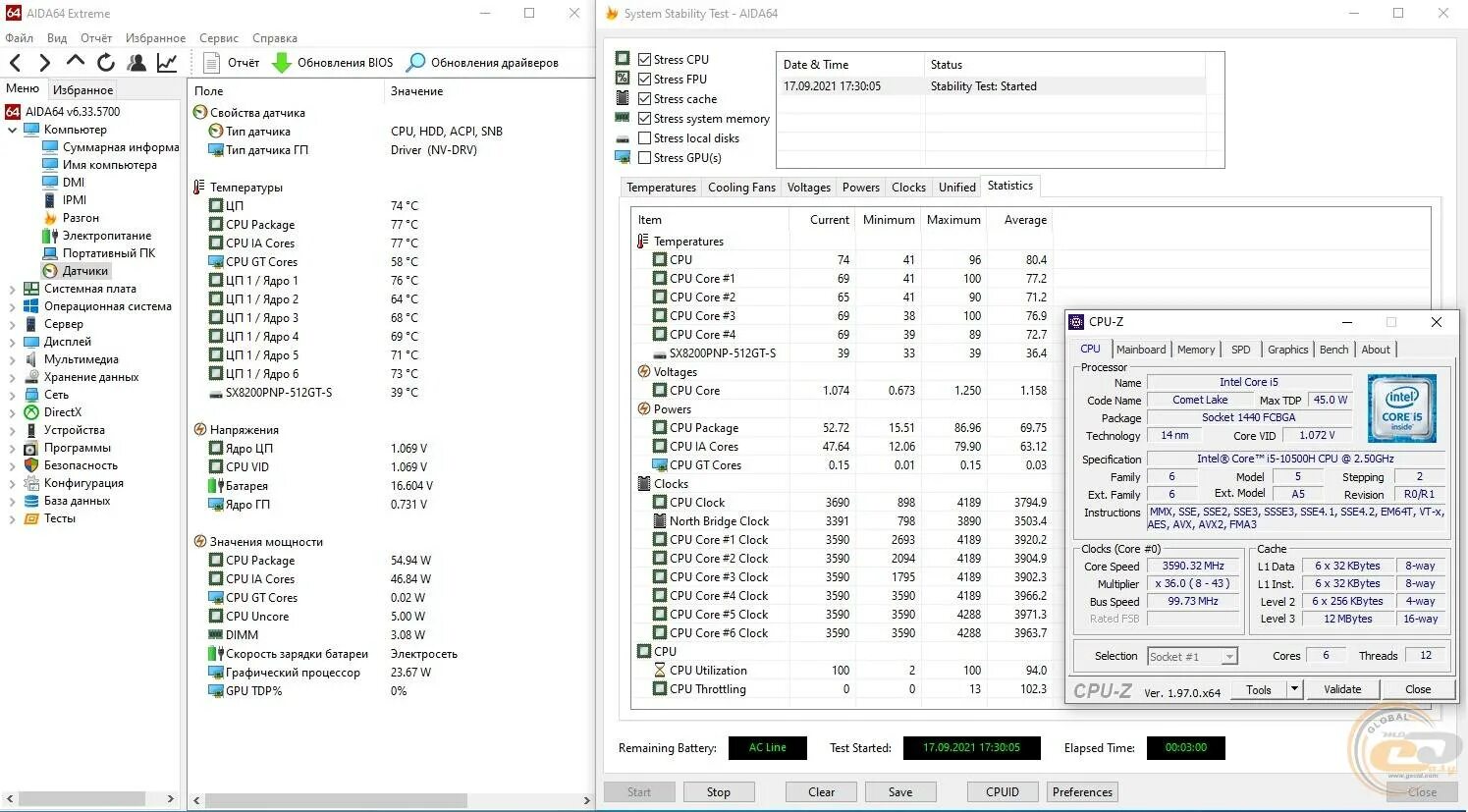Switch to the Temperatures tab in Stability Test

[x=661, y=188]
